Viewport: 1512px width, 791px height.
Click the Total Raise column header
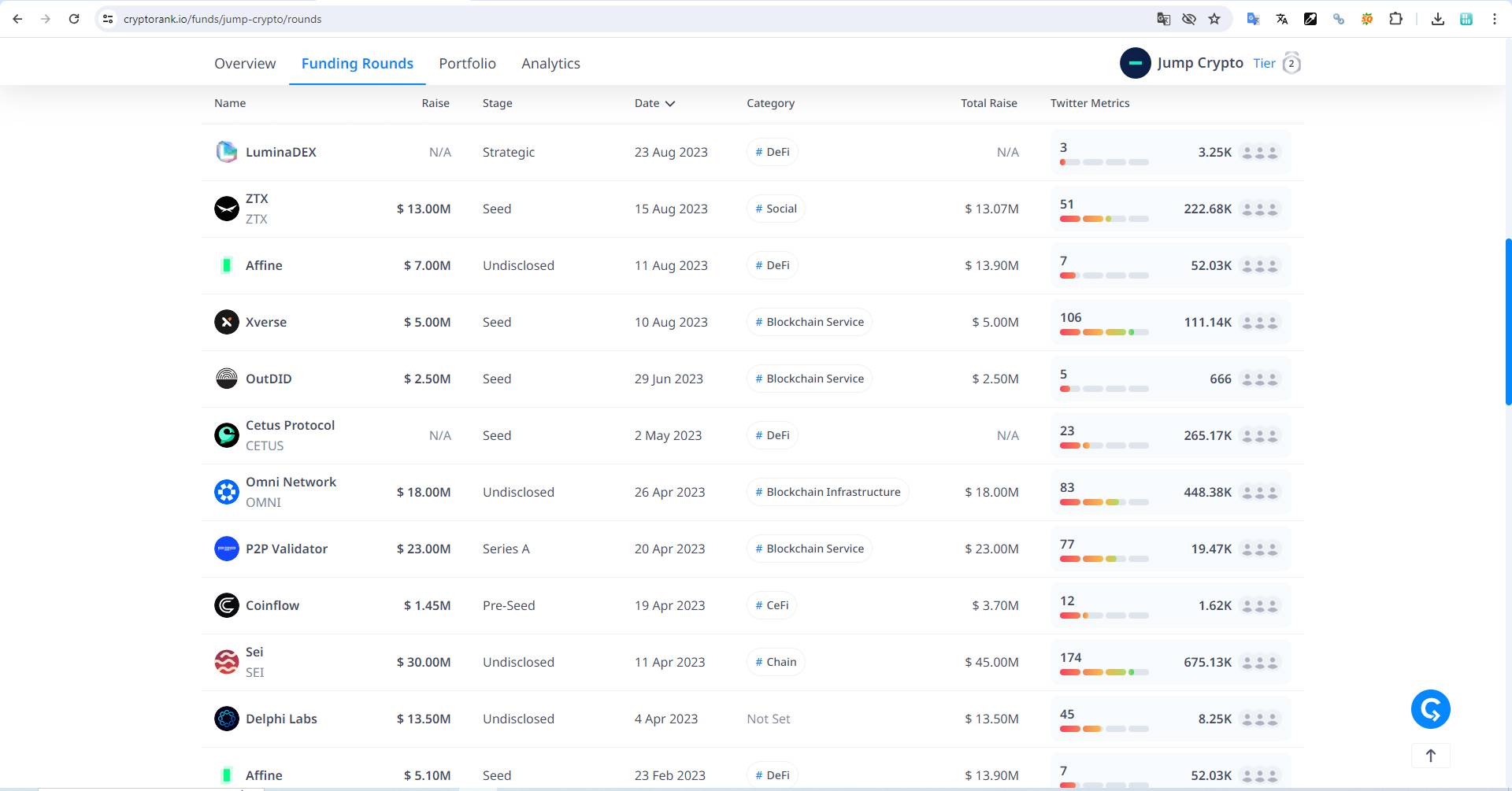tap(989, 103)
